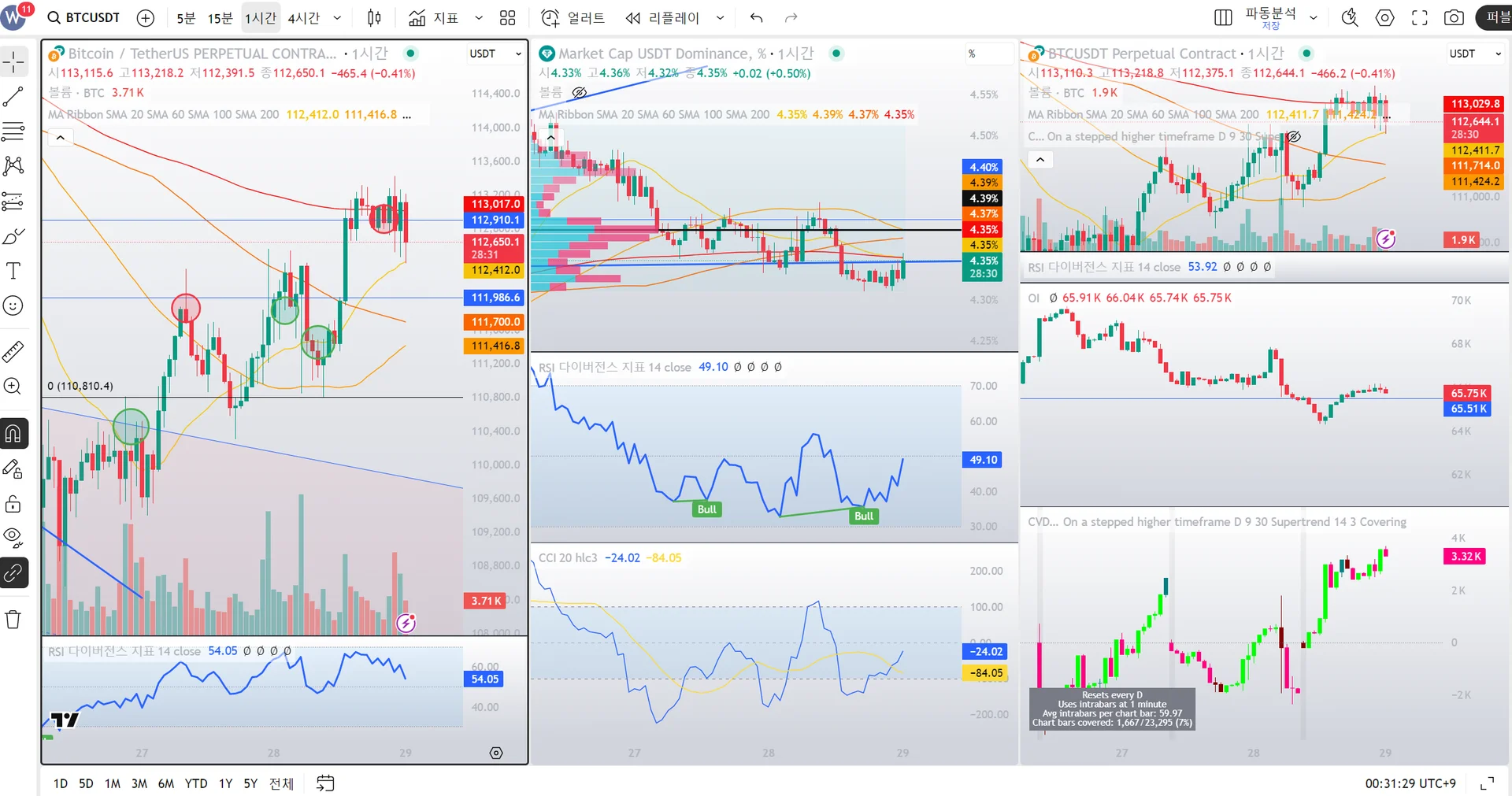Click the 112,910.1 blue price label
Image resolution: width=1512 pixels, height=796 pixels.
[495, 220]
